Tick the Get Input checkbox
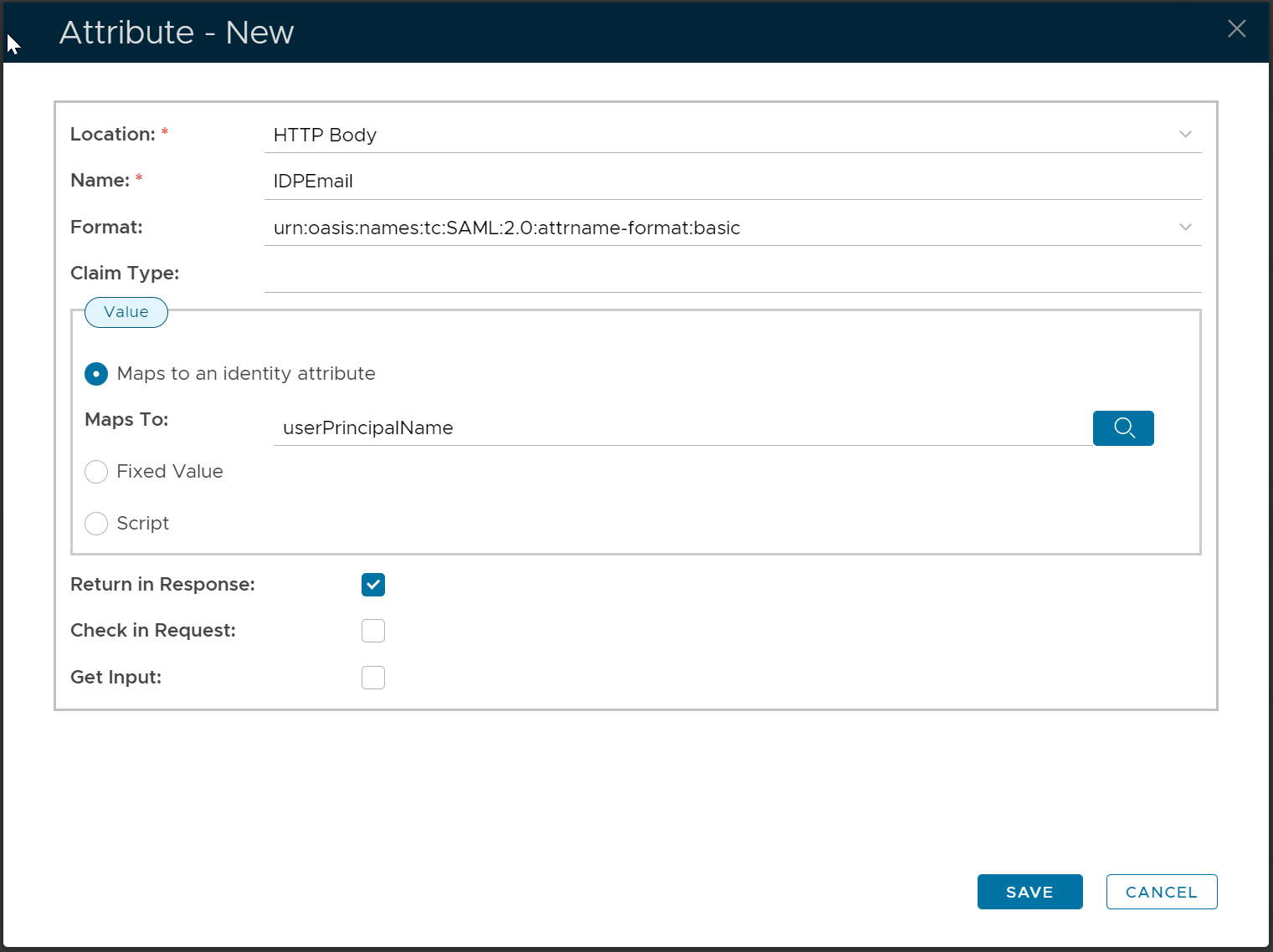The height and width of the screenshot is (952, 1273). (373, 678)
